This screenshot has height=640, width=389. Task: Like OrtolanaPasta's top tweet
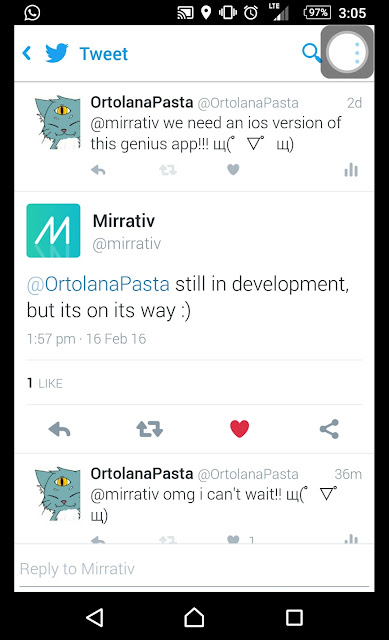(233, 169)
